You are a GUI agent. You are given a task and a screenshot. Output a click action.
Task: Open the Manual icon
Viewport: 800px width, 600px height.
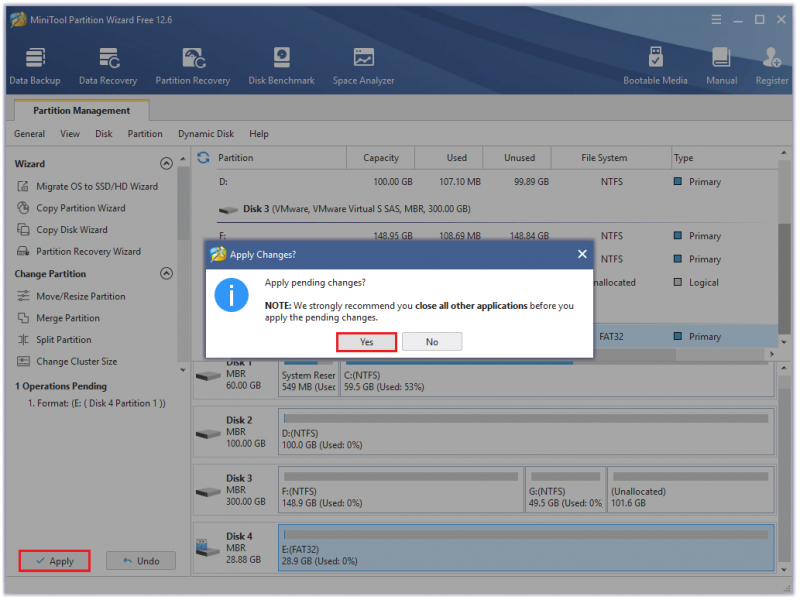(721, 66)
